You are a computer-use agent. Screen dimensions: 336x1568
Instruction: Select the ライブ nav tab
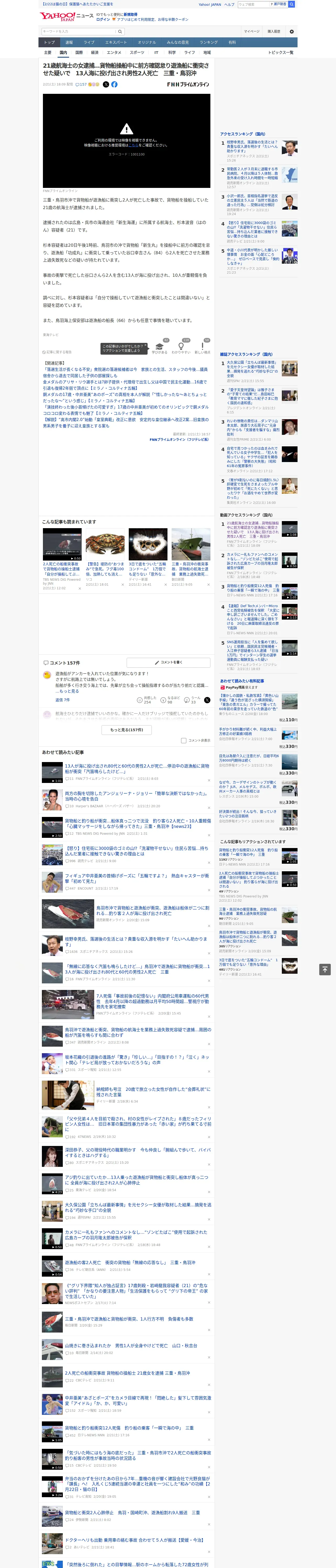[89, 43]
